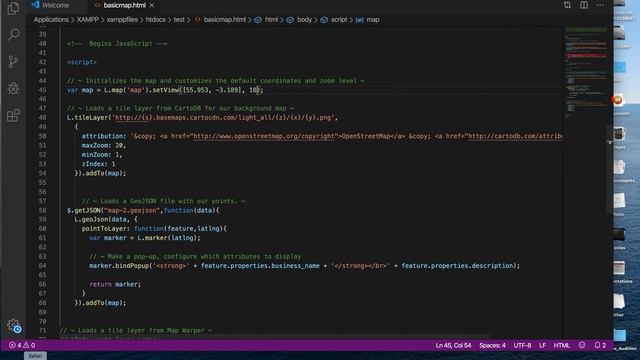Click the minimap code overview
The height and width of the screenshot is (360, 640).
point(586,73)
